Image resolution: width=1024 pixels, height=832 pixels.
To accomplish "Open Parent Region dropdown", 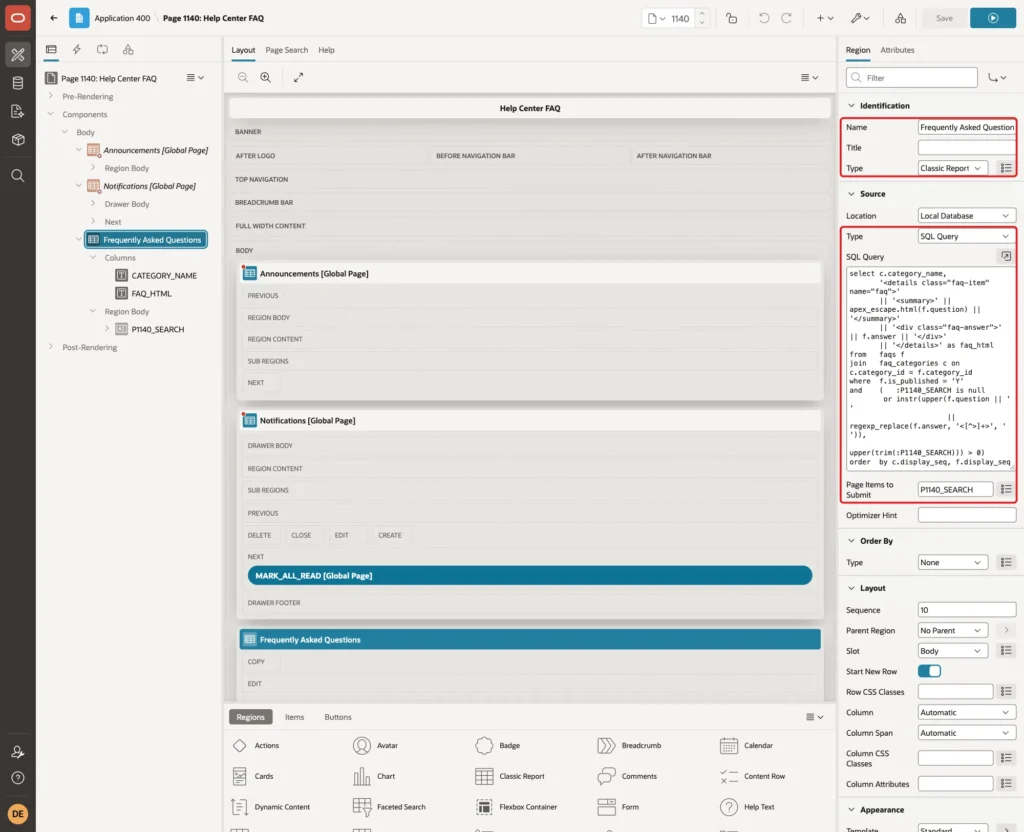I will 952,630.
